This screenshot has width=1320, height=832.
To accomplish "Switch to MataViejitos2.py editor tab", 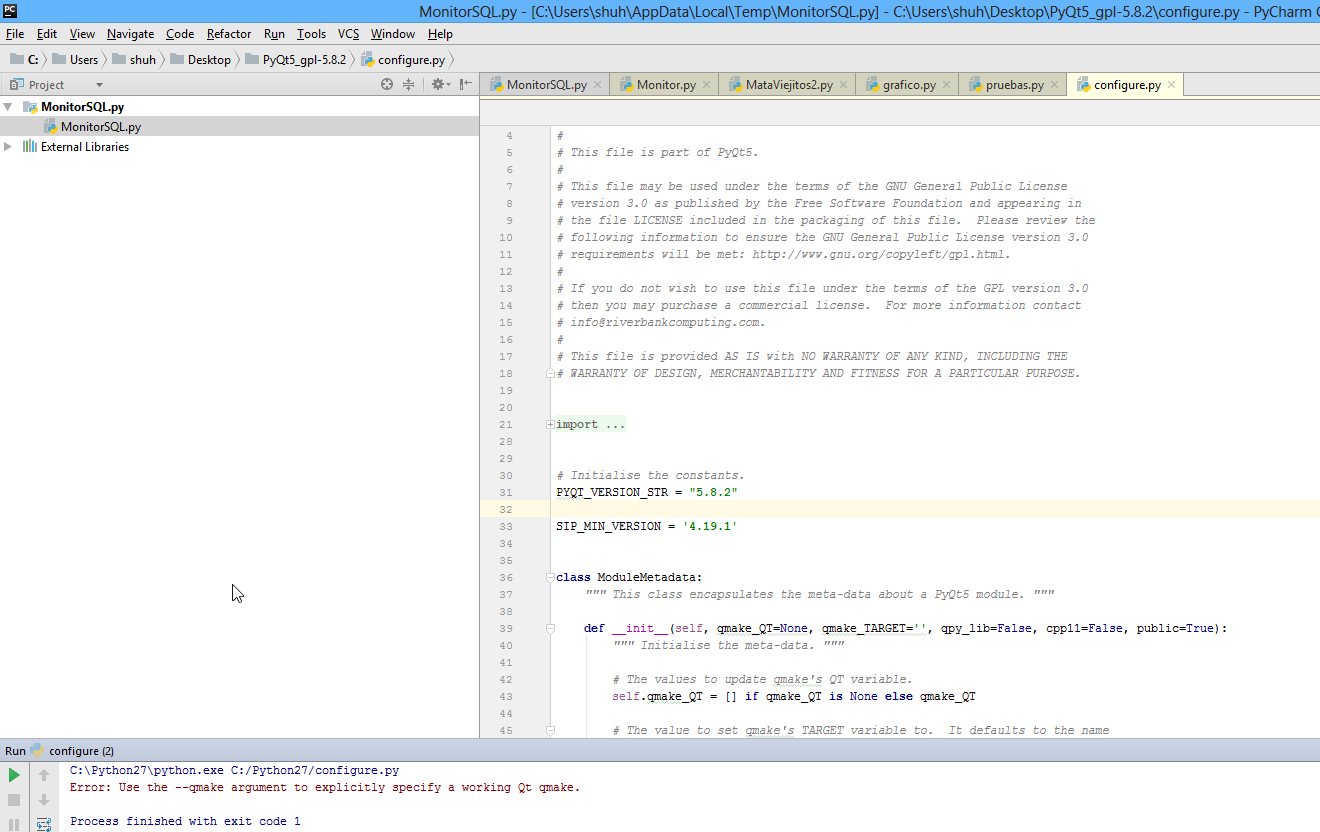I will (788, 85).
